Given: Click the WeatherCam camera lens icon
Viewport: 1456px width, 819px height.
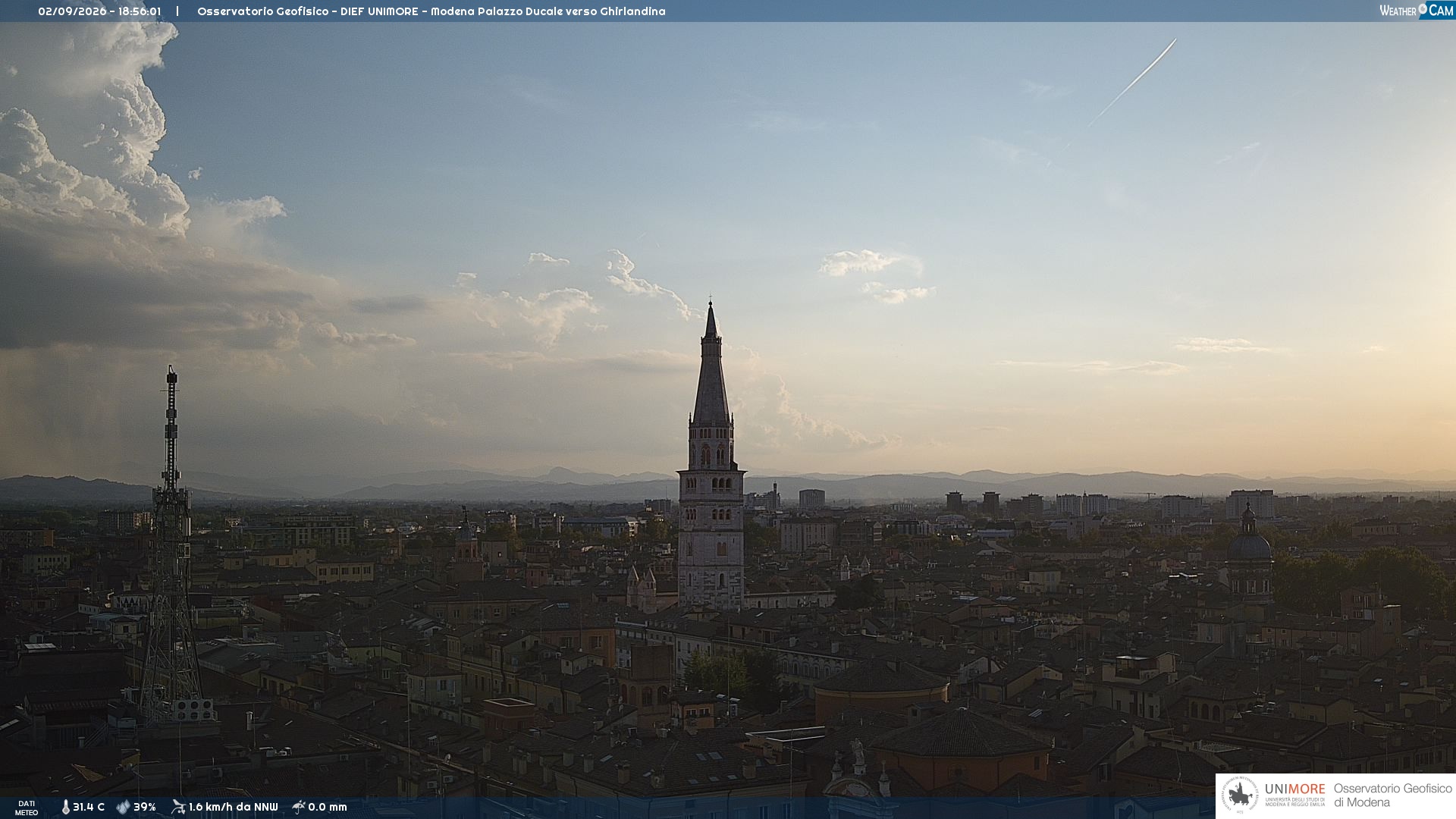Looking at the screenshot, I should [x=1423, y=9].
